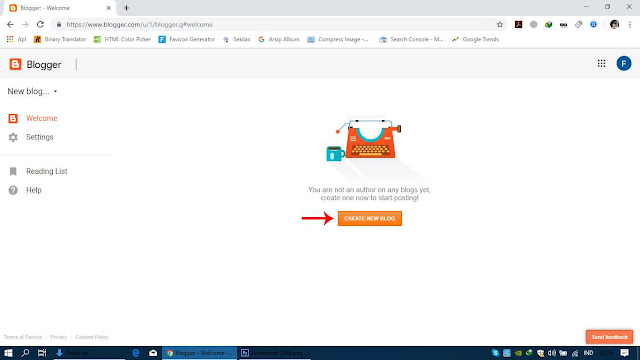640x360 pixels.
Task: Click the CREATE NEW BLOG button
Action: 369,218
